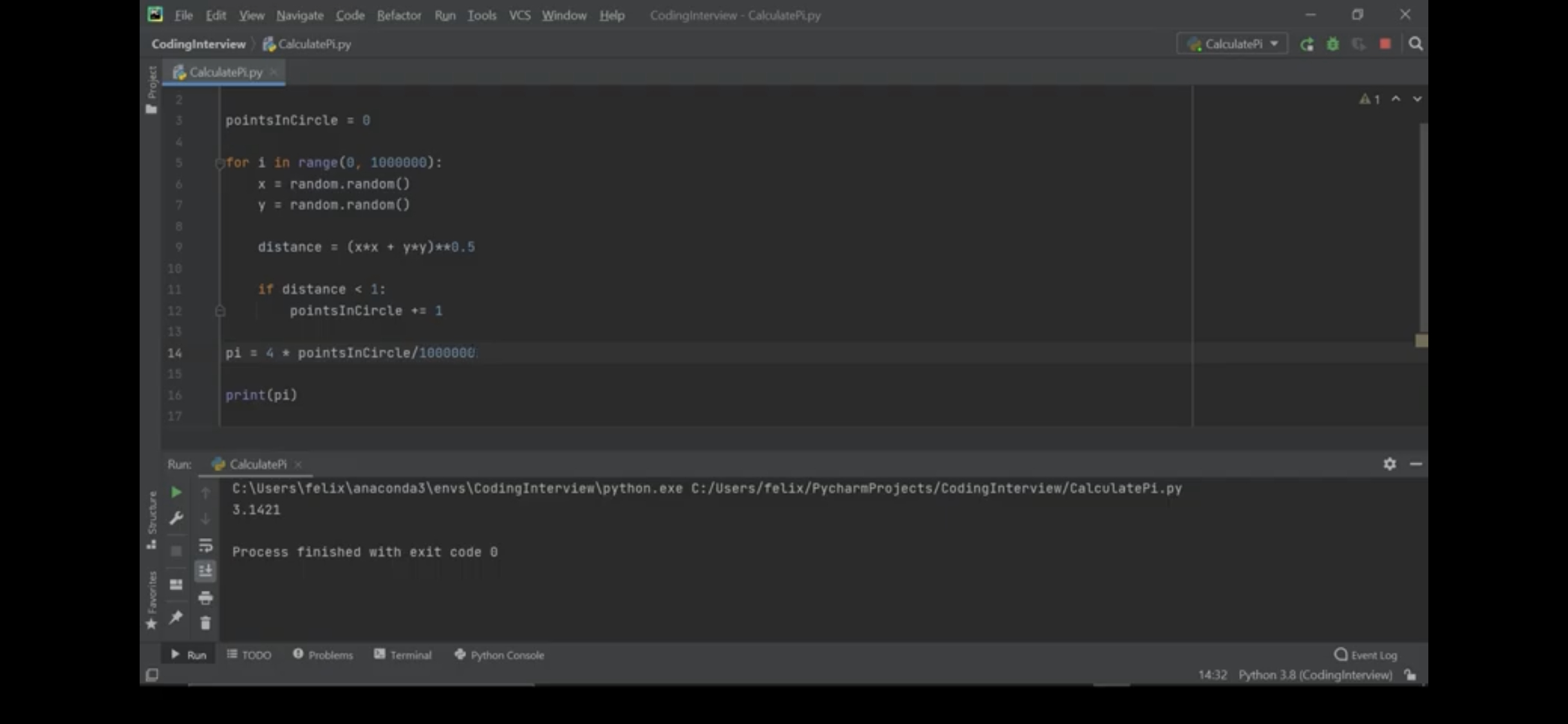Close the CalculatePi.py editor tab

[x=274, y=72]
